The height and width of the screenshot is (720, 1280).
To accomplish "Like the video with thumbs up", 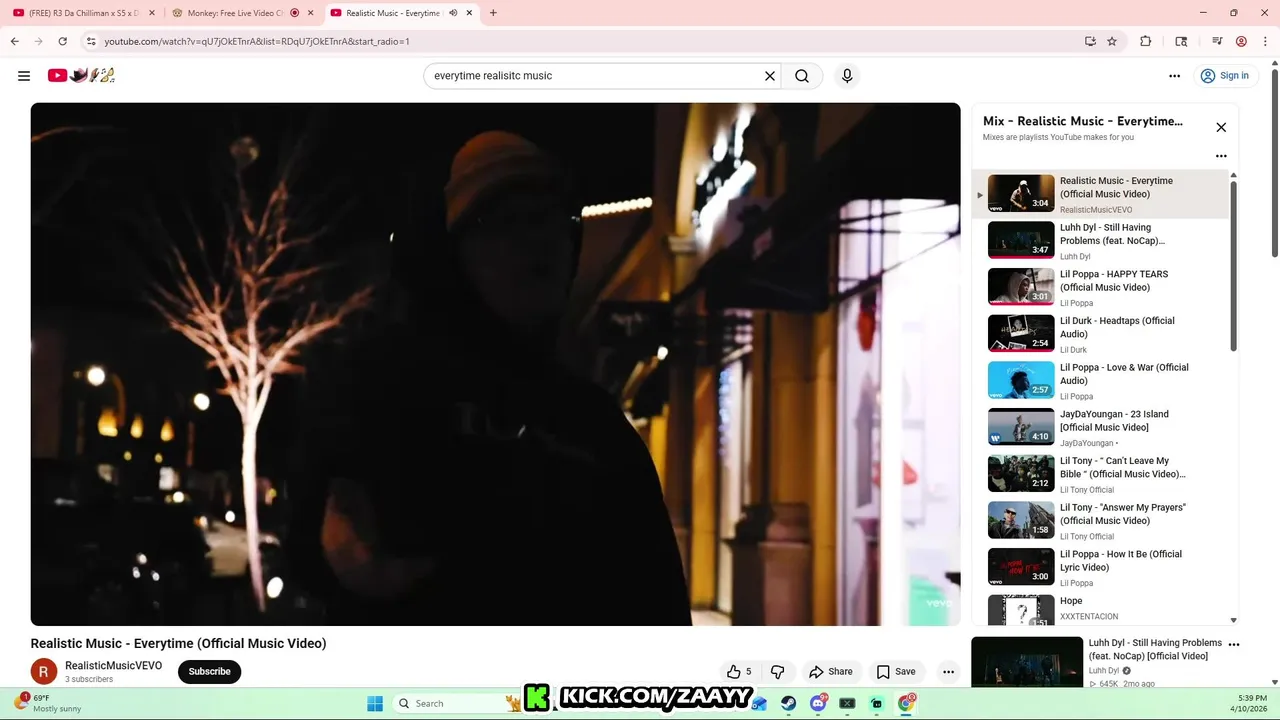I will (x=739, y=672).
